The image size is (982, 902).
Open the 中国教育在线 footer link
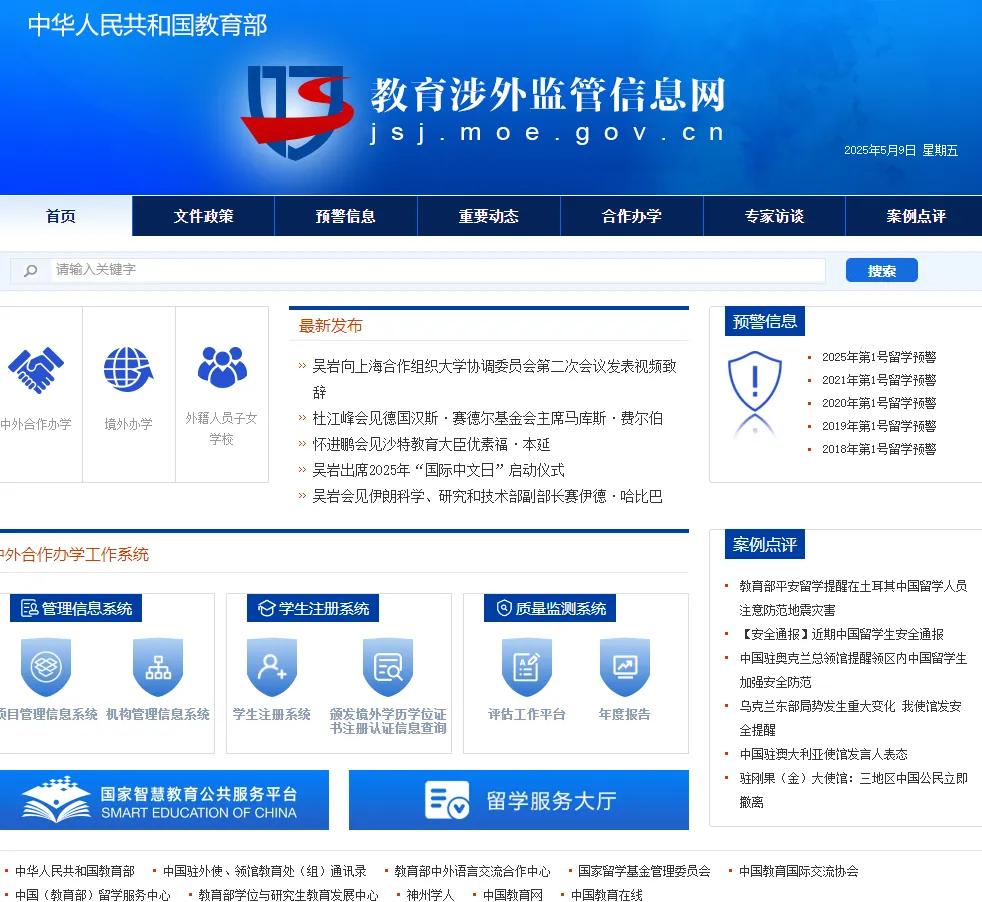tap(606, 895)
